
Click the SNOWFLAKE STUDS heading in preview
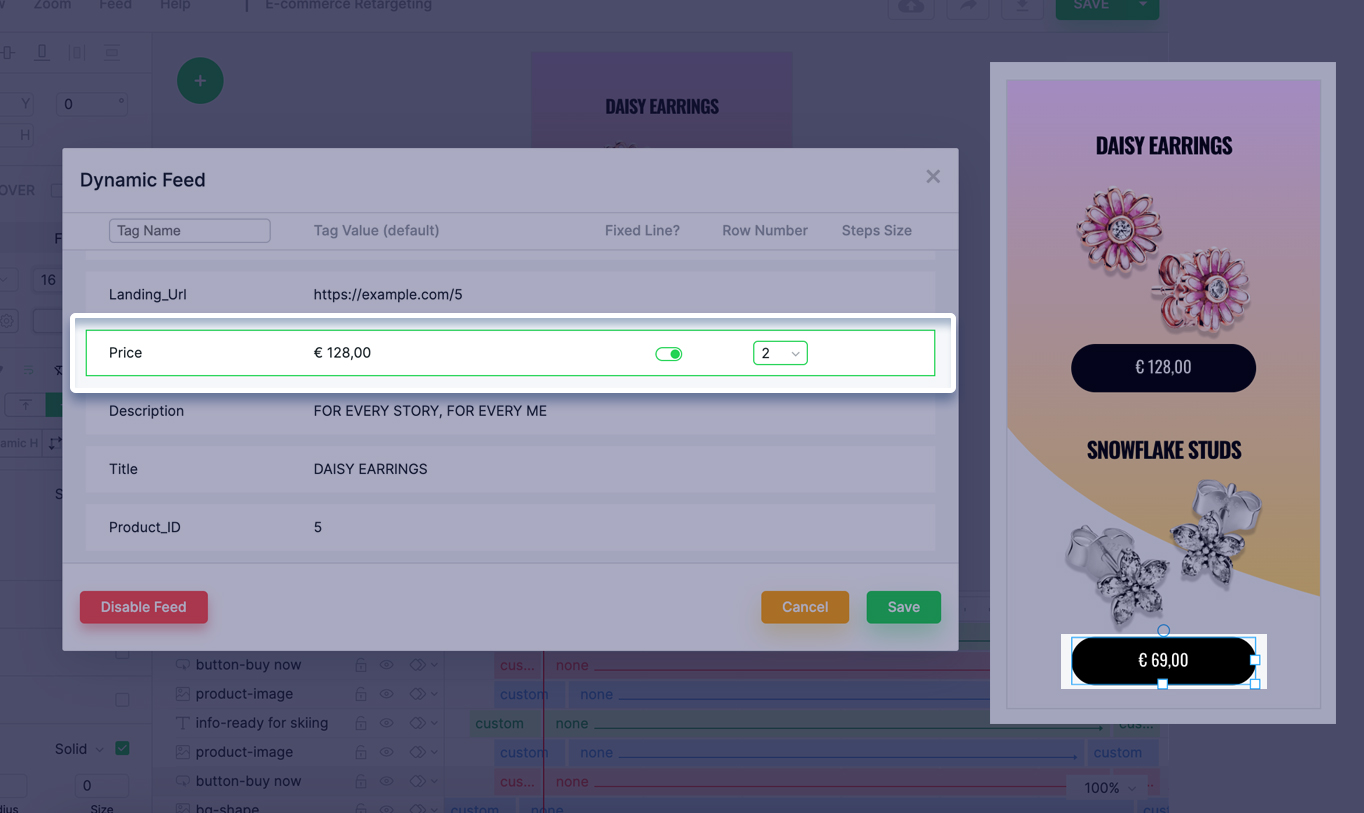click(1164, 450)
